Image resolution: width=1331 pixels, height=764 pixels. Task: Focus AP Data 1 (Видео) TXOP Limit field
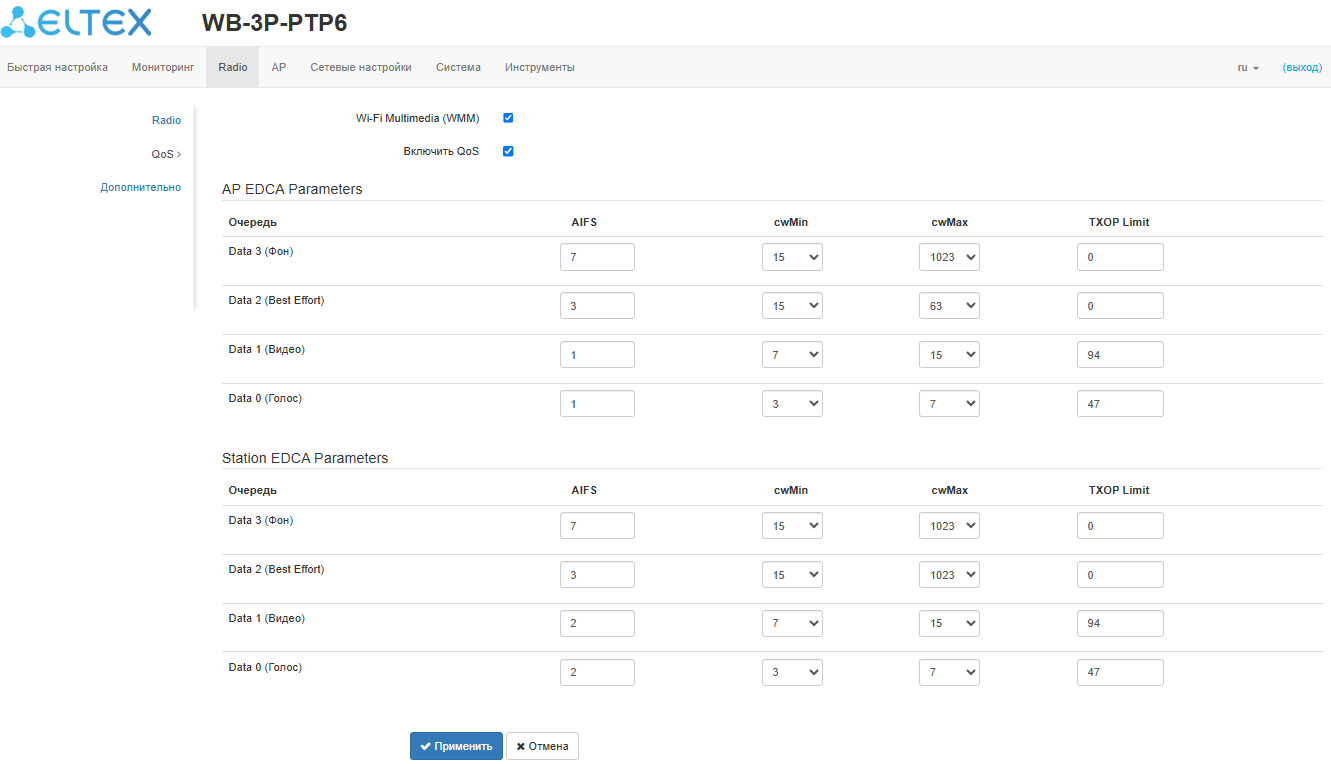1120,355
